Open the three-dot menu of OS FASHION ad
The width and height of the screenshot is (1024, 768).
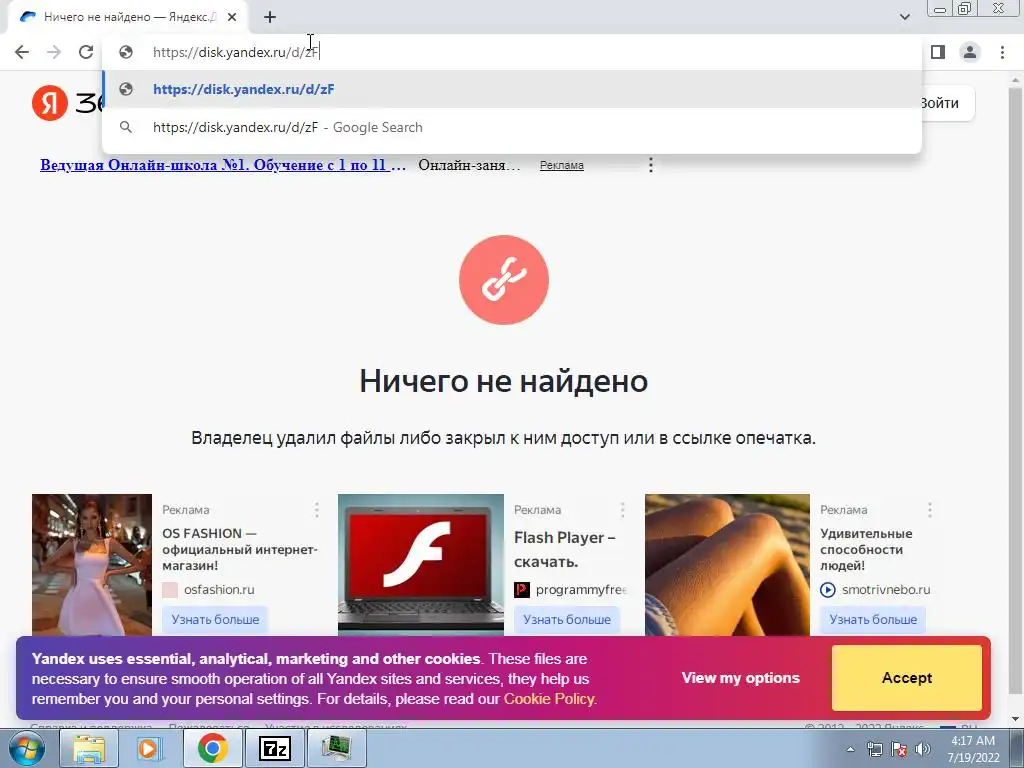click(317, 510)
